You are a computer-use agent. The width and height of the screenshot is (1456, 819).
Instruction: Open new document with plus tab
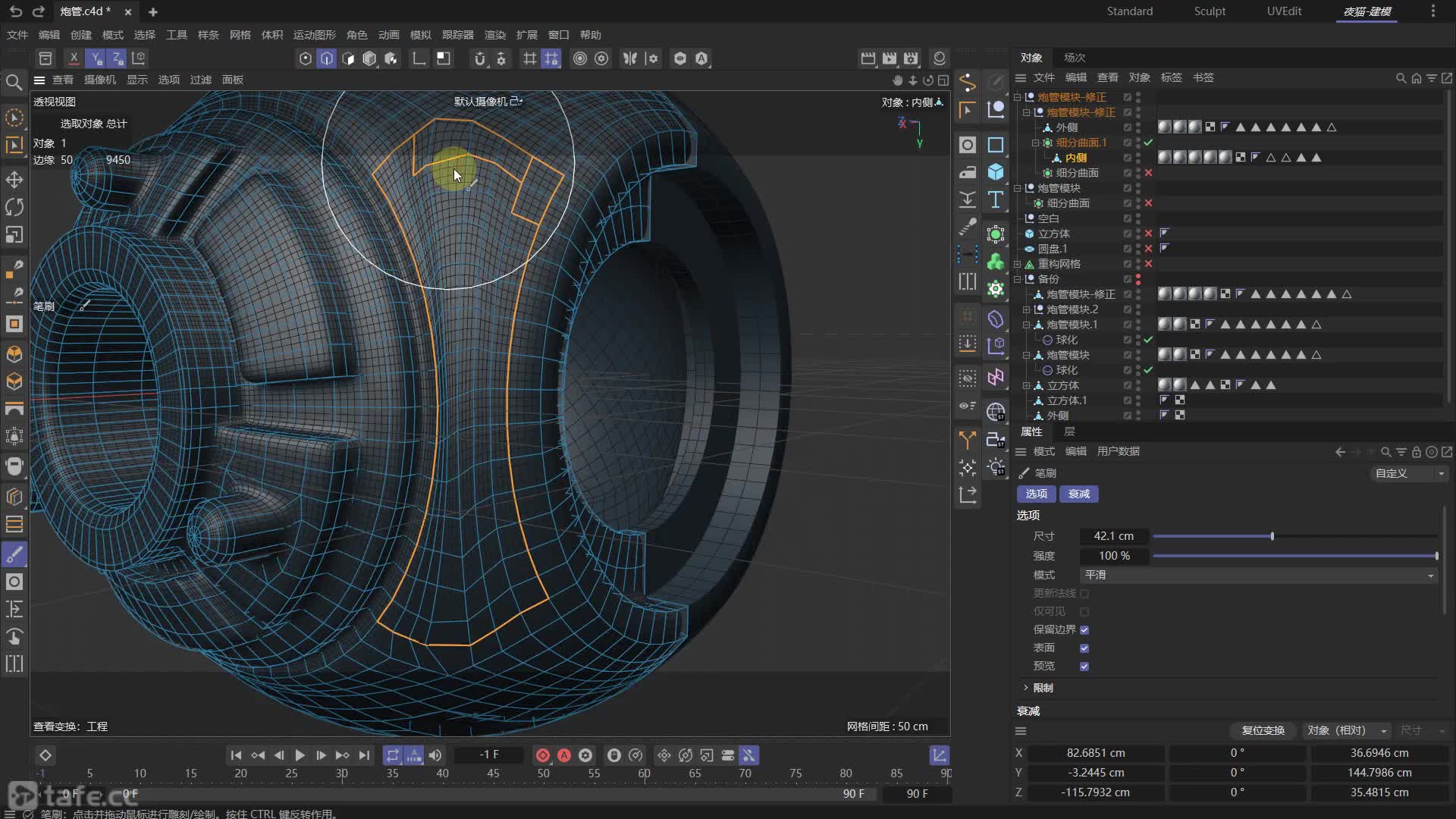click(153, 11)
